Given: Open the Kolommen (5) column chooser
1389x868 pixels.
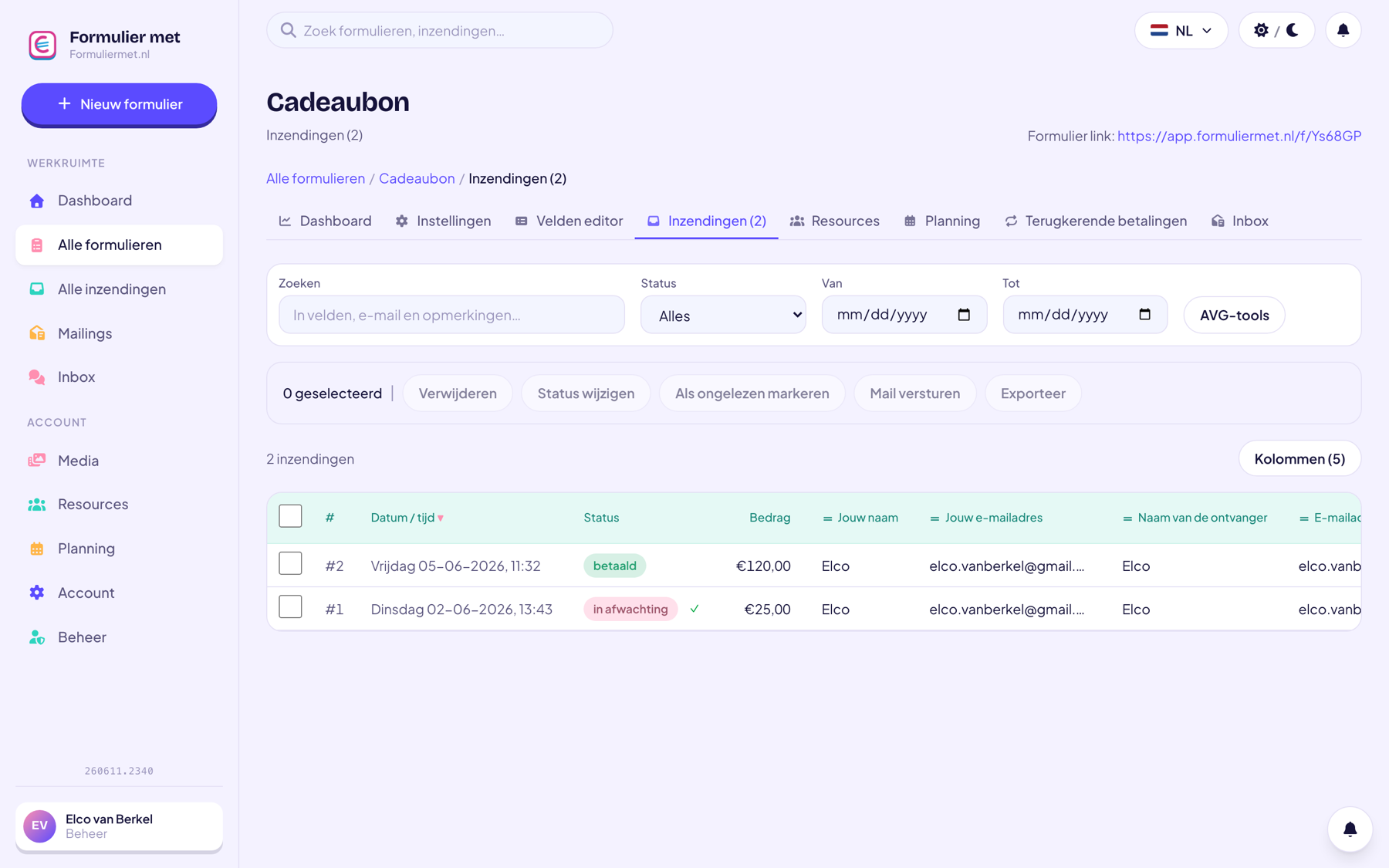Looking at the screenshot, I should point(1299,458).
